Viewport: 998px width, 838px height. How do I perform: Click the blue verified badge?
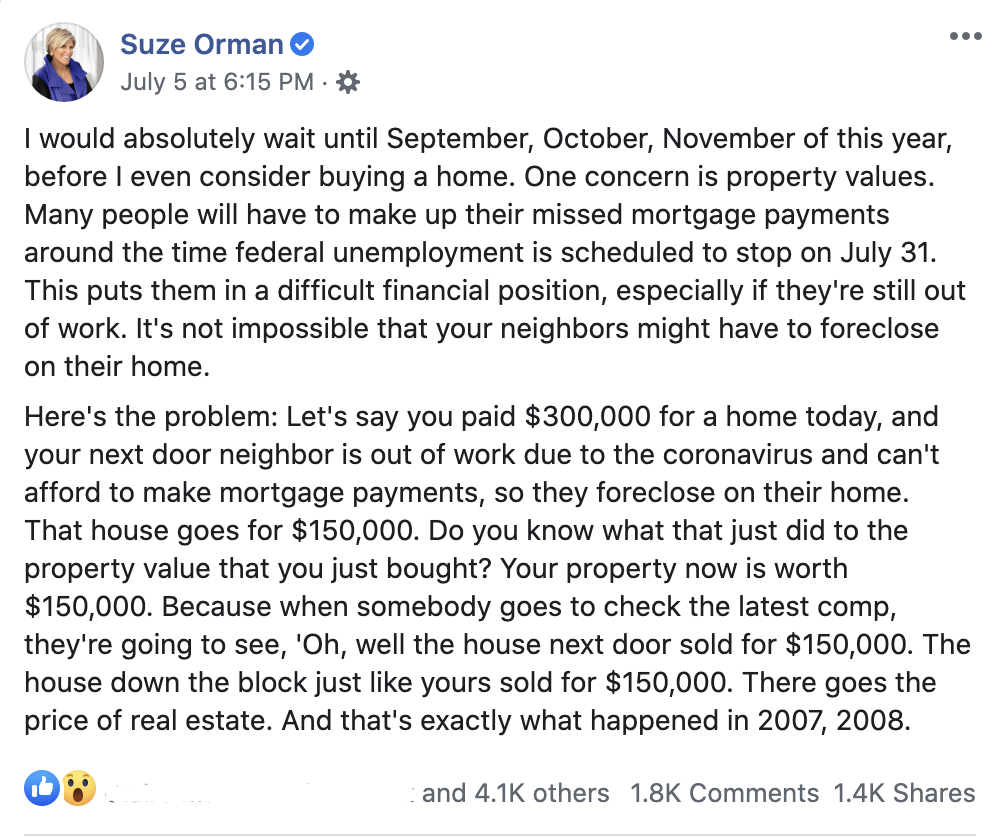coord(302,44)
